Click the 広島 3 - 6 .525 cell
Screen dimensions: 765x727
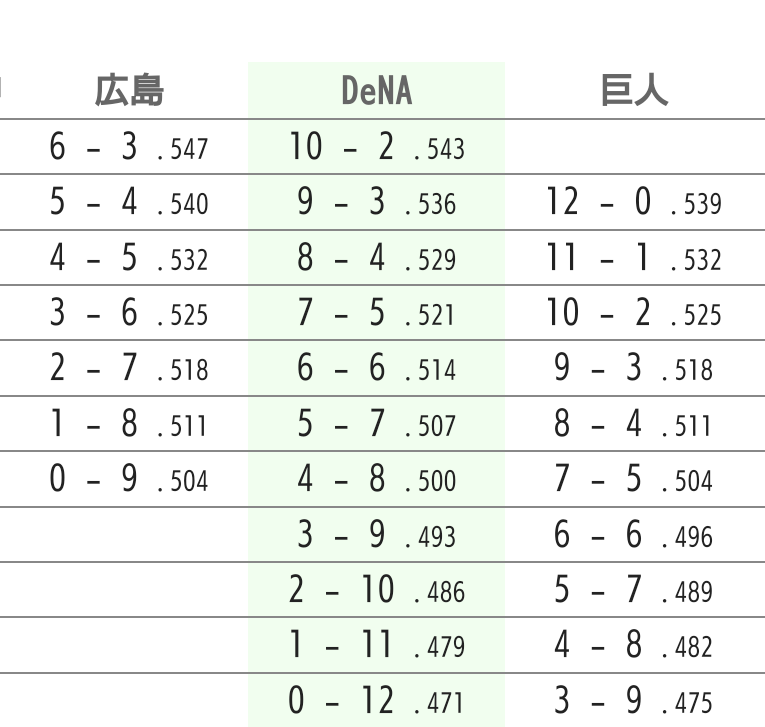(x=129, y=313)
